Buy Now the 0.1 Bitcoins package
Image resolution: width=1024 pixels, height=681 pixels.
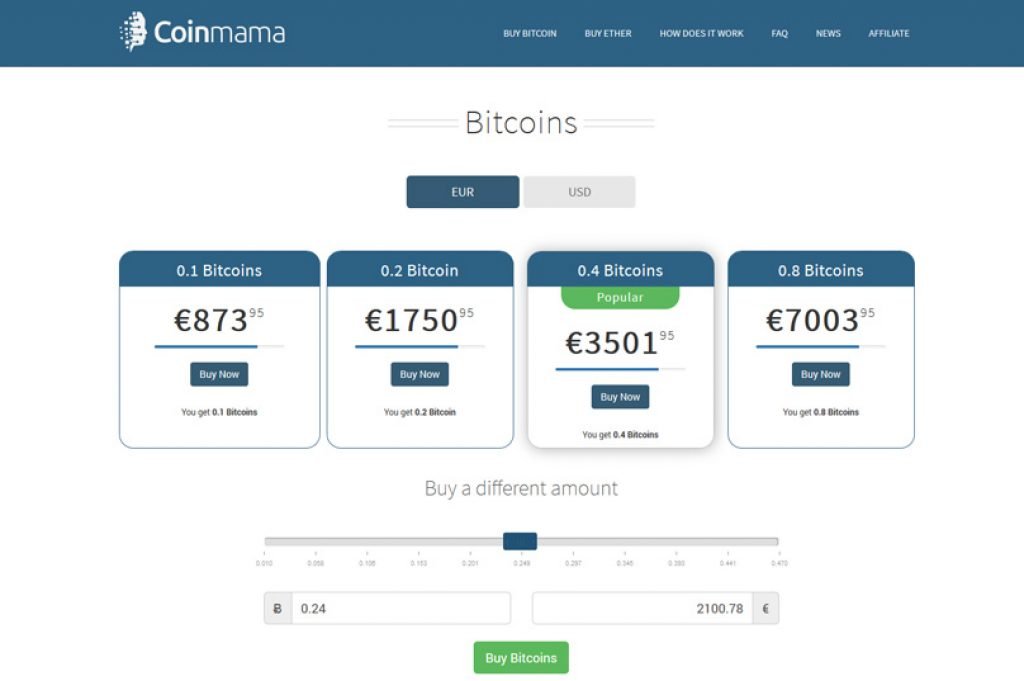pyautogui.click(x=219, y=374)
